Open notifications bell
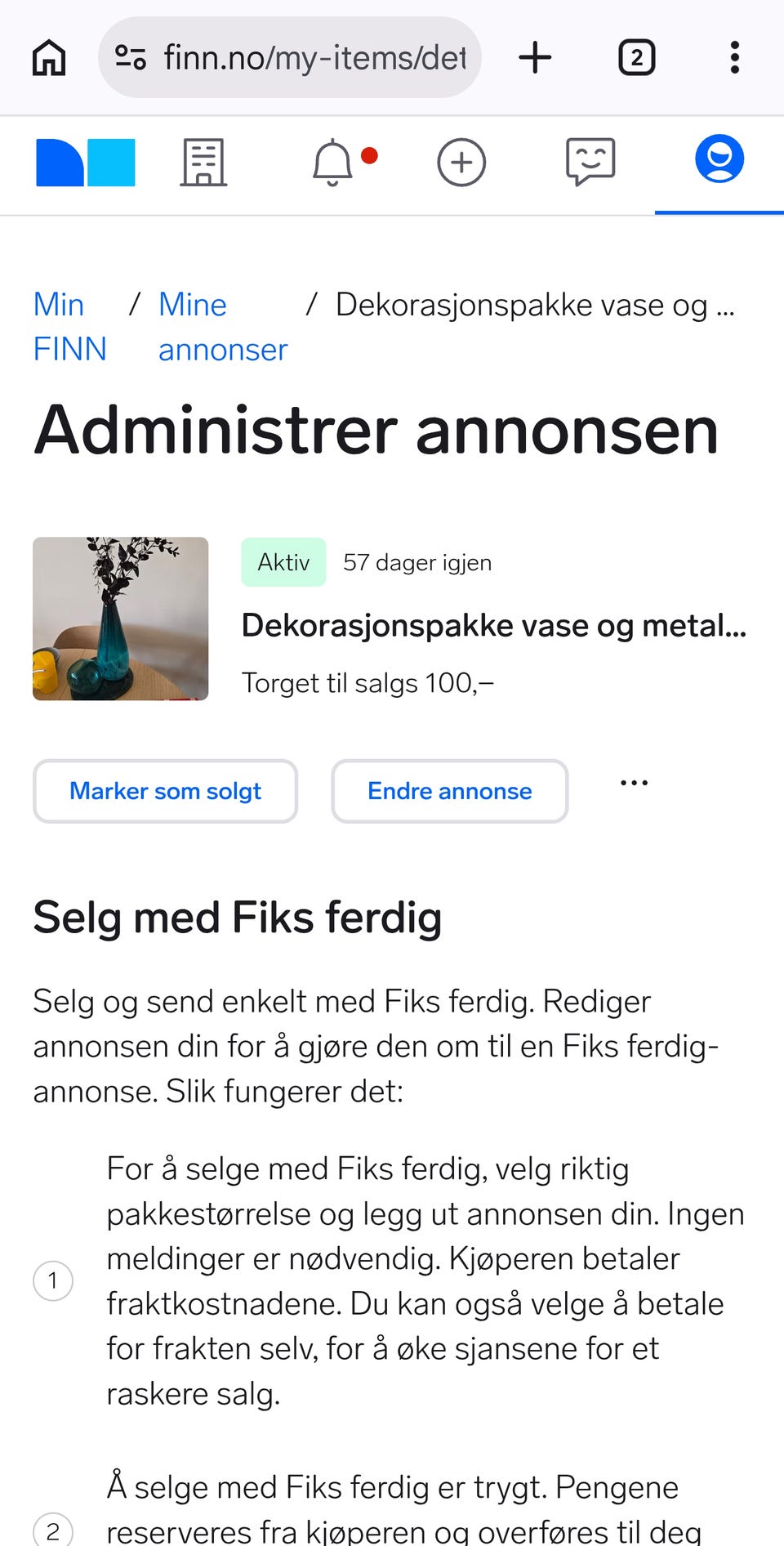 point(333,163)
